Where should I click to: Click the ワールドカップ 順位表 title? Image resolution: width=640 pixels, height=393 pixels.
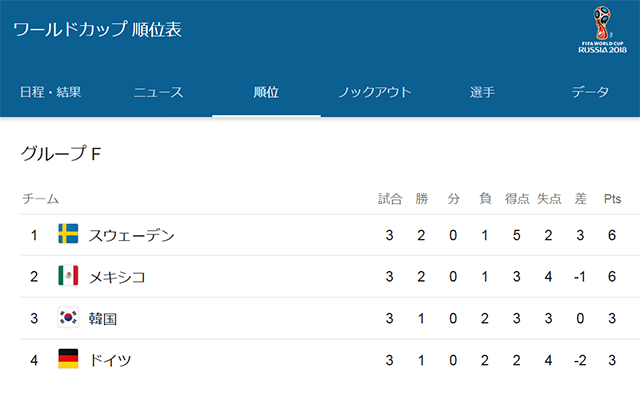(x=98, y=29)
